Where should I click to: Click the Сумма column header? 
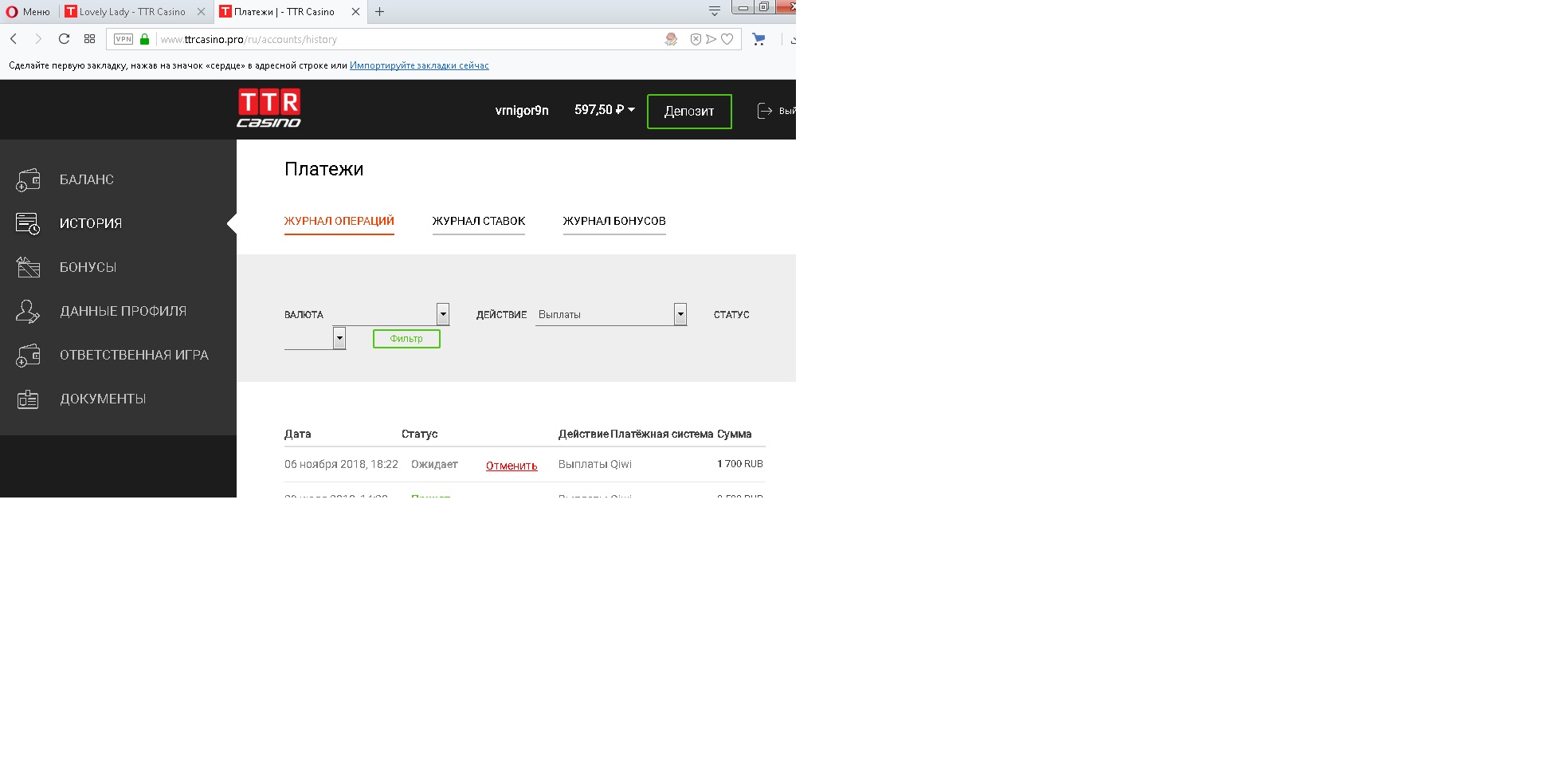(735, 435)
